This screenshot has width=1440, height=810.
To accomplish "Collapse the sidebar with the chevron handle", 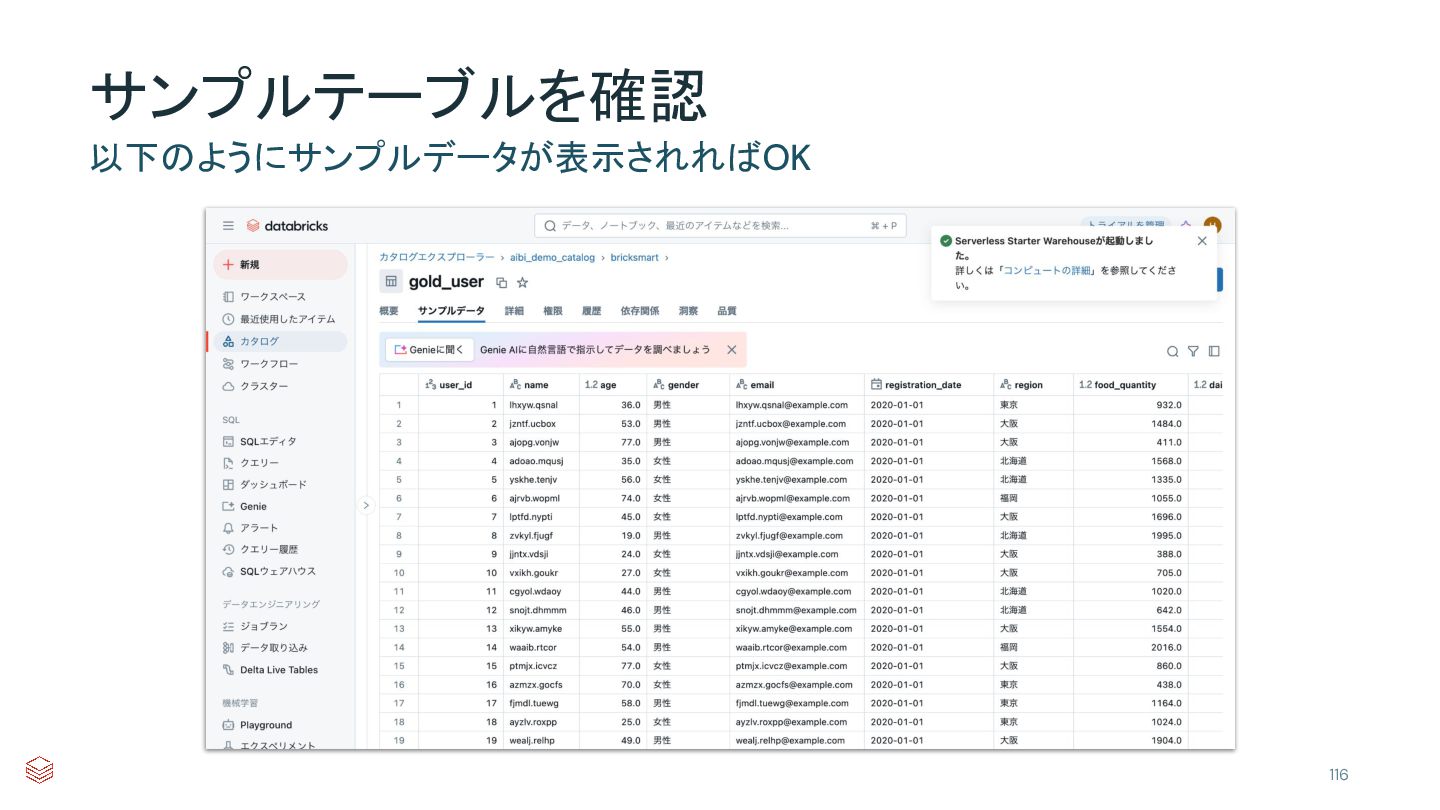I will (x=365, y=506).
